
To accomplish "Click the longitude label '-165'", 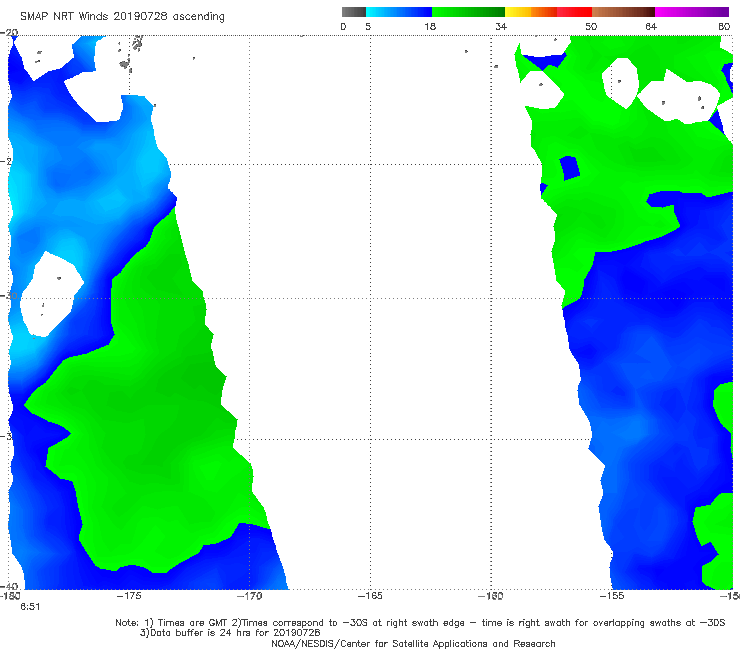I will pos(370,596).
